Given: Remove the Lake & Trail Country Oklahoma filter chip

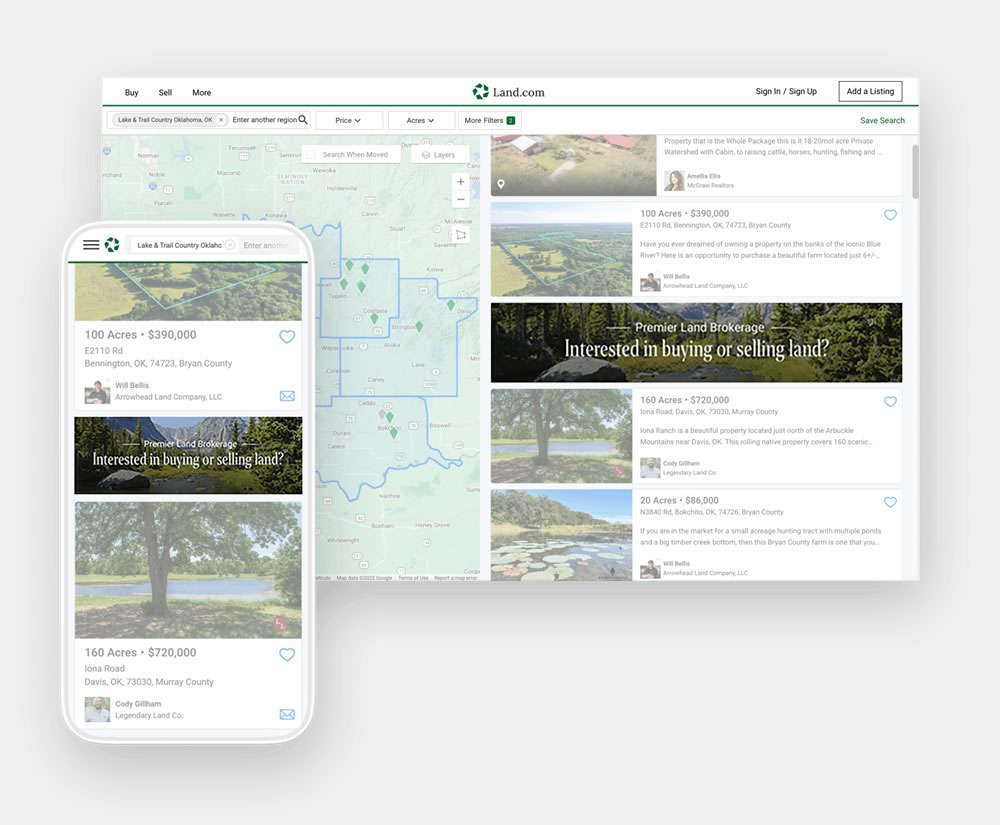Looking at the screenshot, I should tap(221, 119).
